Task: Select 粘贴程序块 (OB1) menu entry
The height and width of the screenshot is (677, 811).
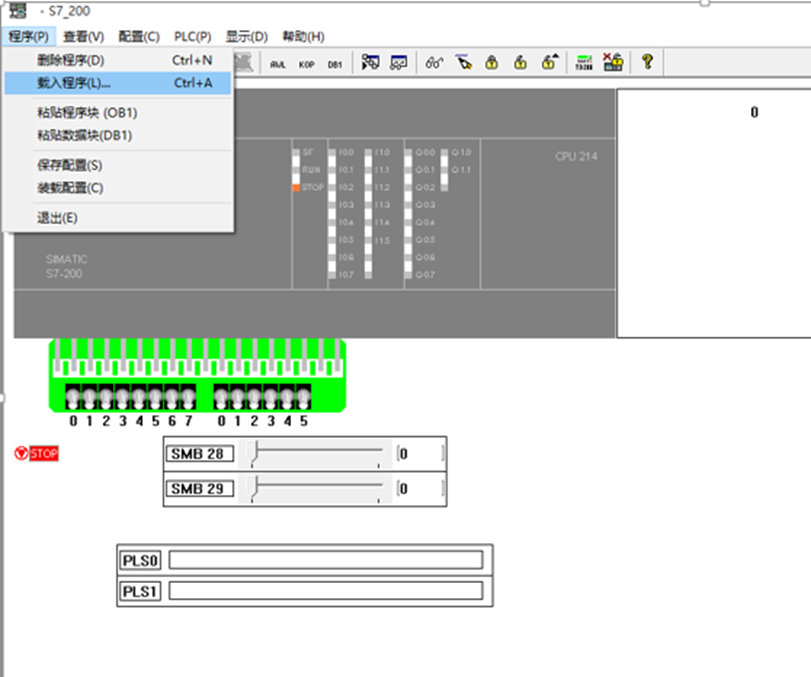Action: click(x=118, y=113)
